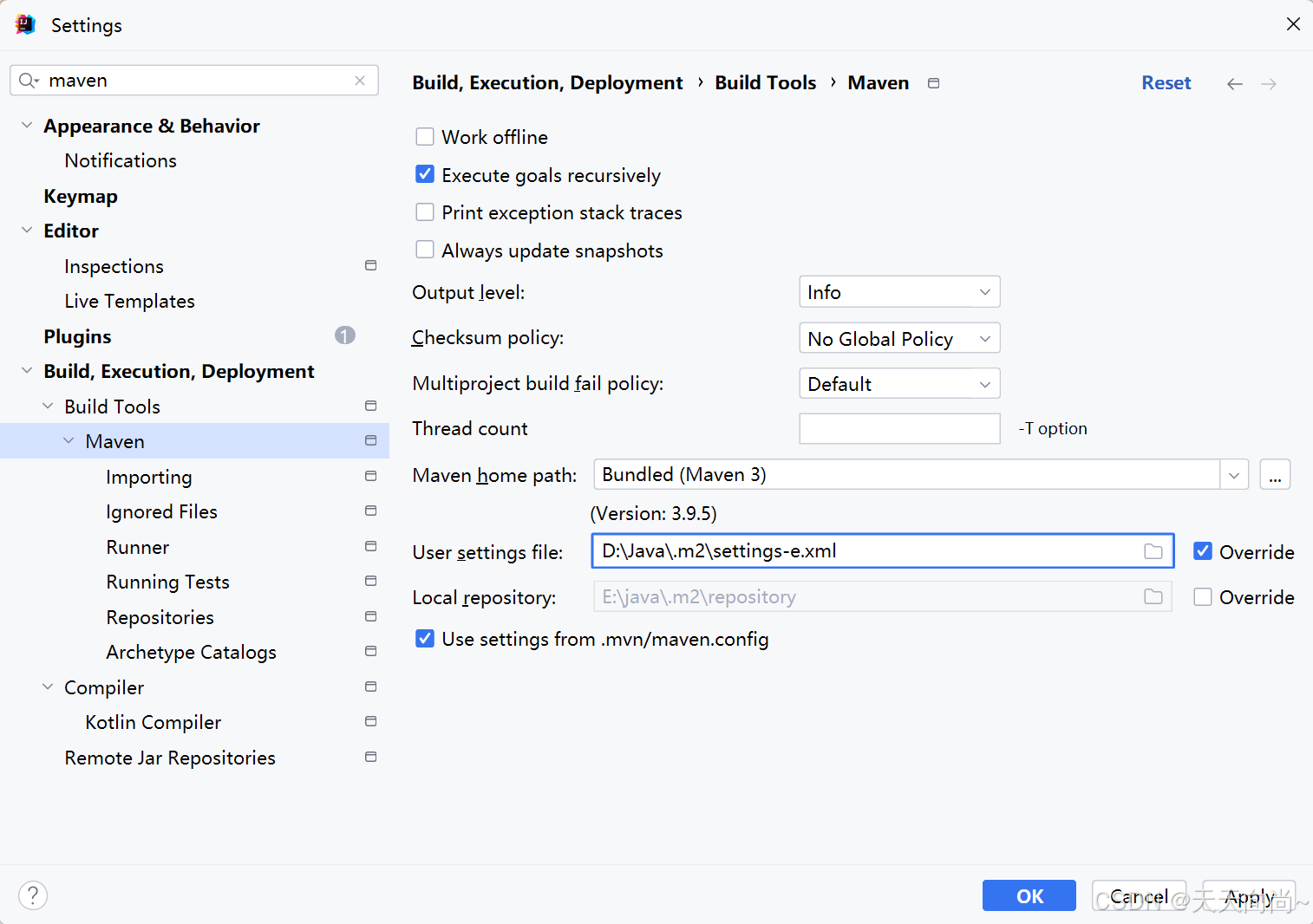
Task: Toggle Print exception stack traces checkbox
Action: point(425,212)
